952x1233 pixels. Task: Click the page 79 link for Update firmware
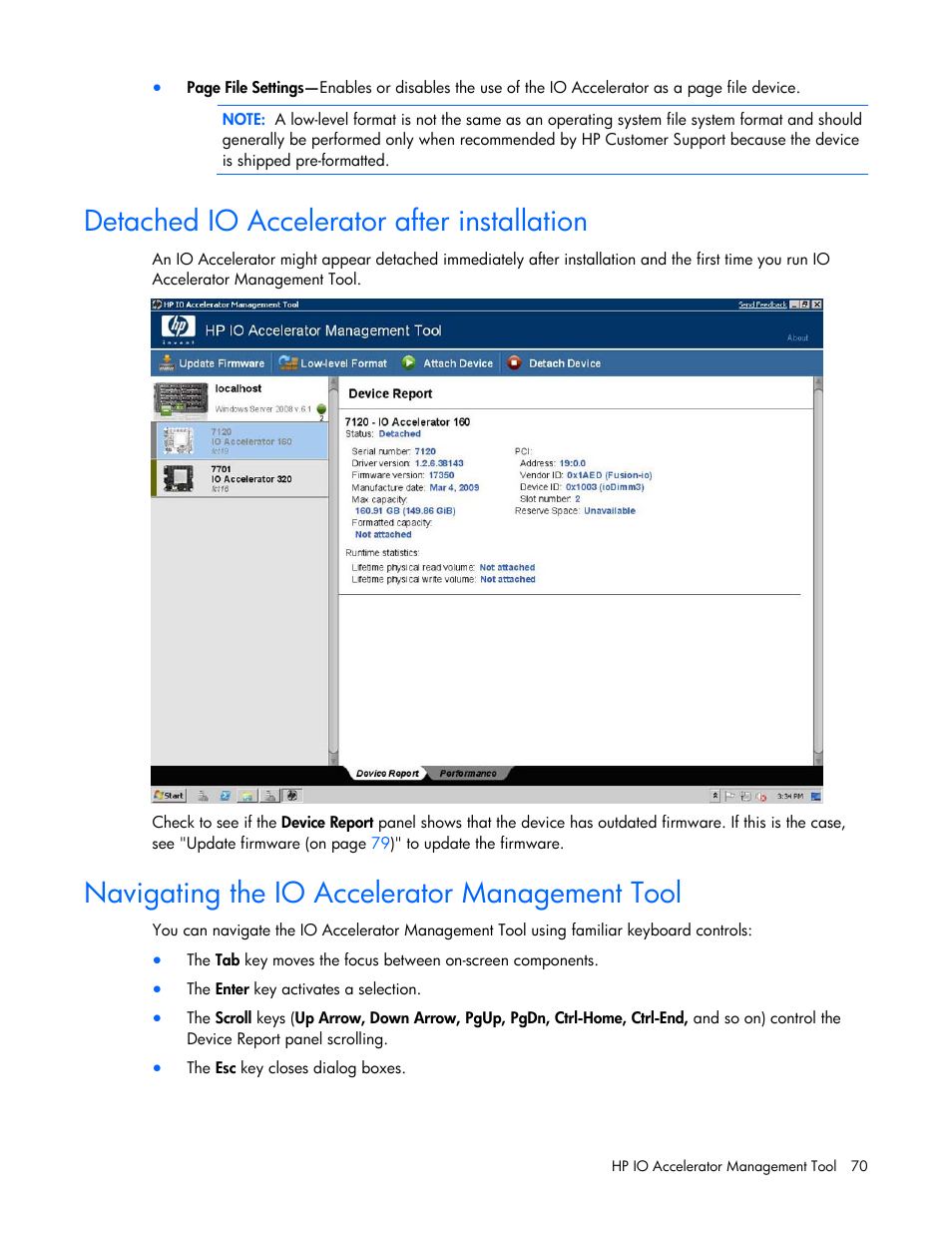click(x=380, y=844)
